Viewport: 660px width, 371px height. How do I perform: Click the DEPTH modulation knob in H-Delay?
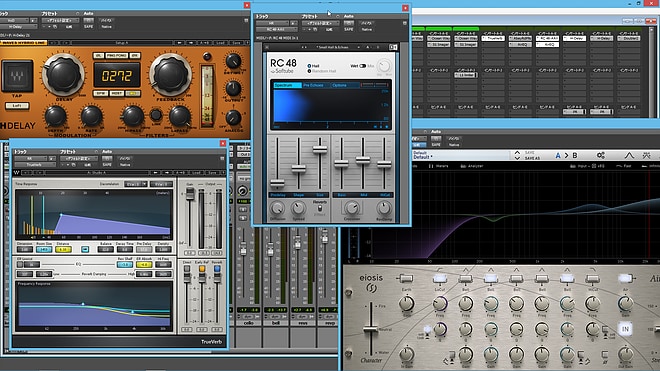56,116
